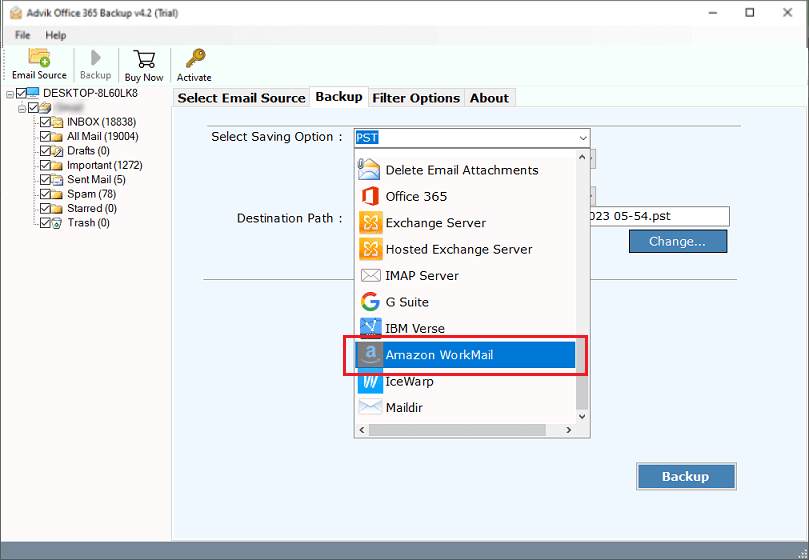
Task: Click the Delete Email Attachments icon
Action: coord(369,170)
